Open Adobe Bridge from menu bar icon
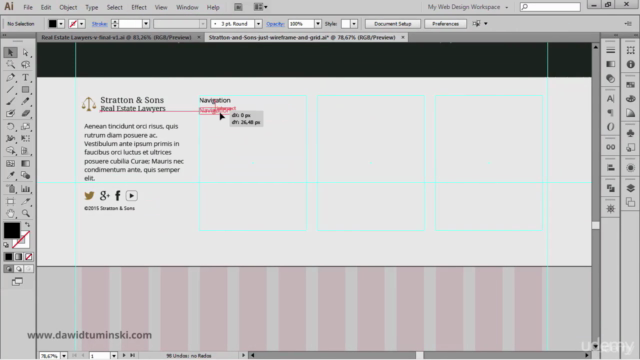This screenshot has height=360, width=640. (238, 7)
